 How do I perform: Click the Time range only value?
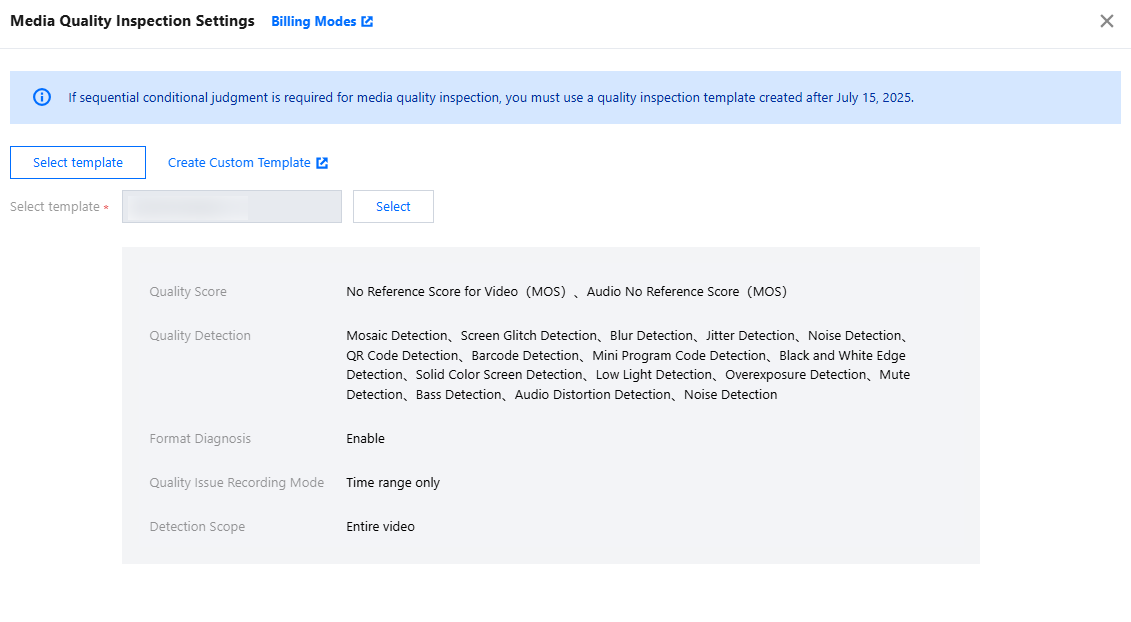[x=393, y=483]
